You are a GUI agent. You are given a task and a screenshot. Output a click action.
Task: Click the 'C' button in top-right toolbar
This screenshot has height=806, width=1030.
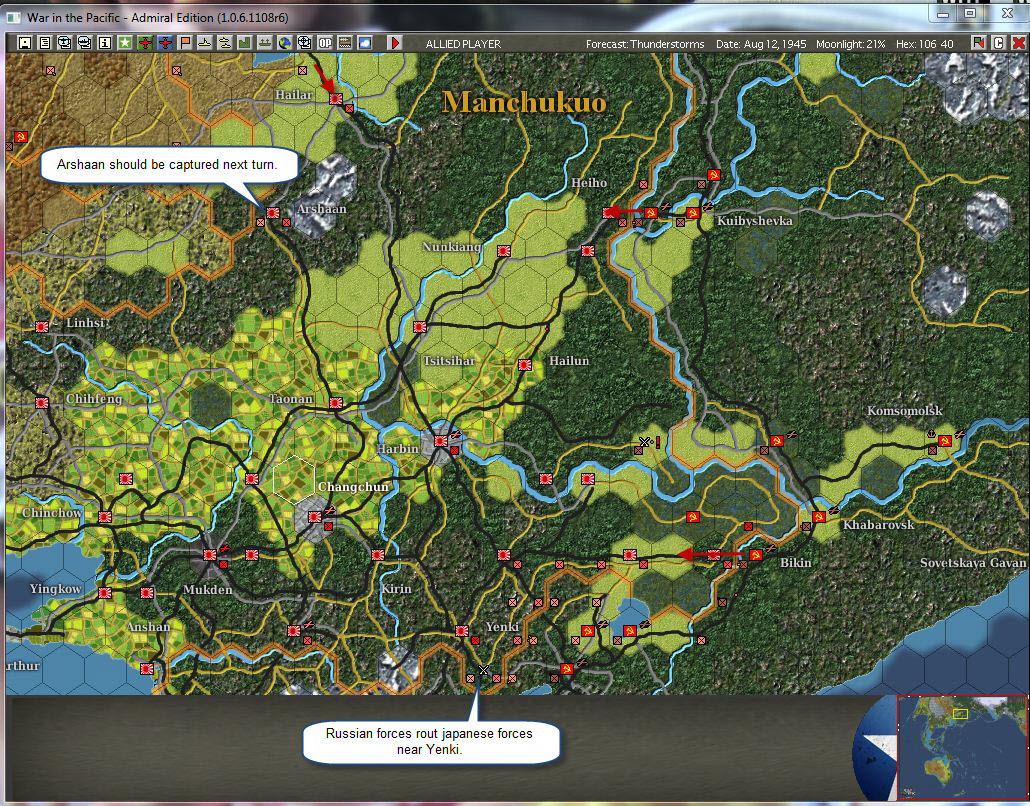(998, 43)
